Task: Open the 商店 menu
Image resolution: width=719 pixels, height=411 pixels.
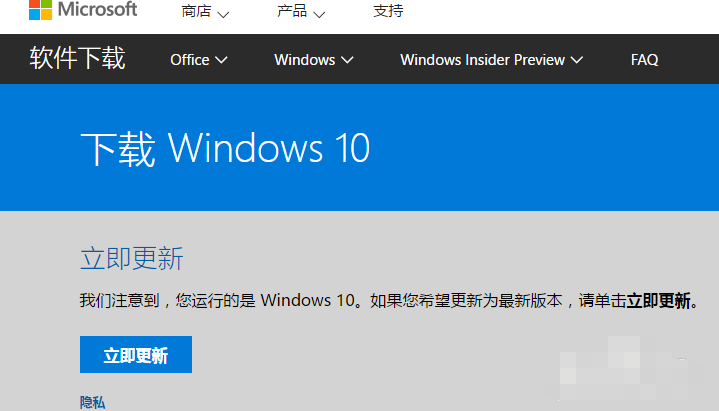Action: pos(196,12)
